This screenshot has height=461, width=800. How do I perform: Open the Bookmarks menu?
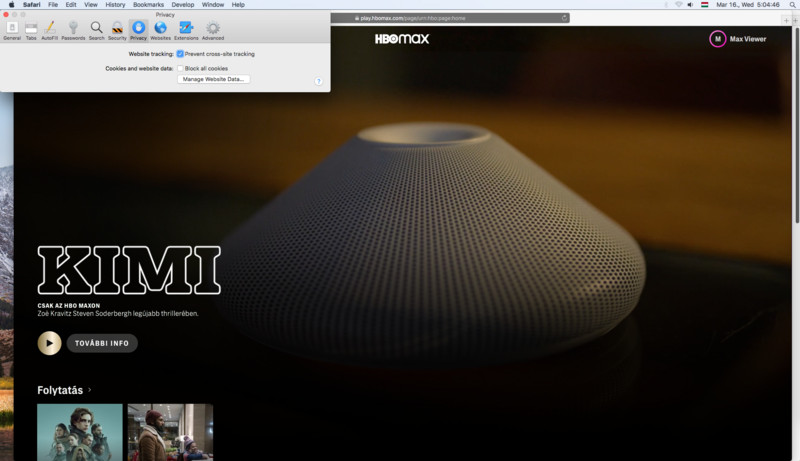click(148, 5)
